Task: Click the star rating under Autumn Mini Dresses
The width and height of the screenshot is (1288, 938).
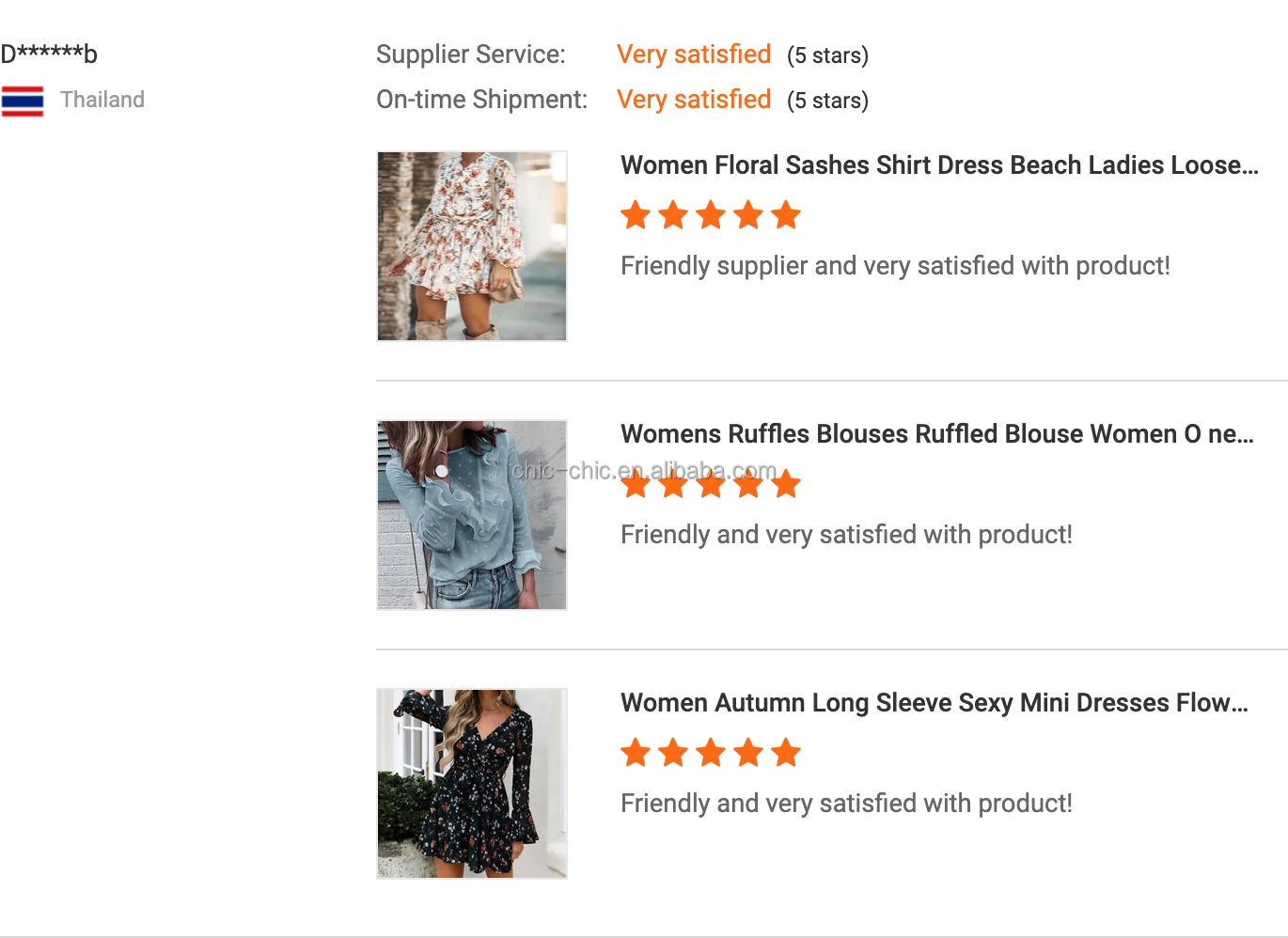Action: tap(711, 753)
